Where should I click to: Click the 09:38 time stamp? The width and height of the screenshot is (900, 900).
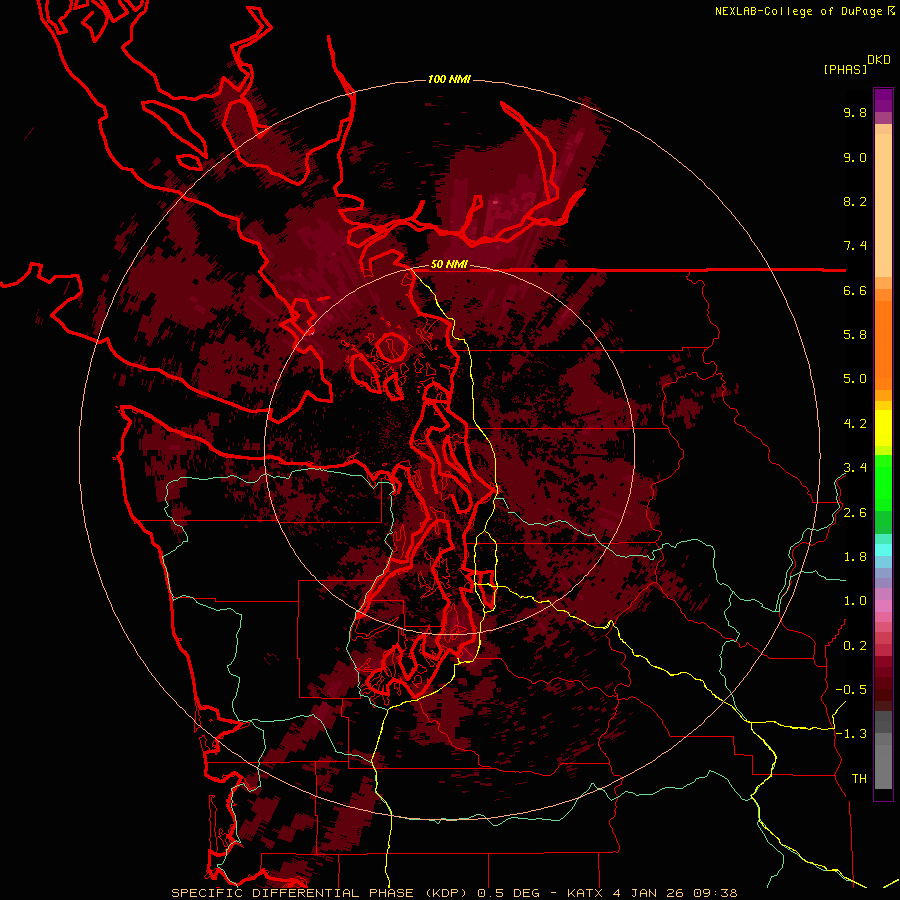point(717,893)
